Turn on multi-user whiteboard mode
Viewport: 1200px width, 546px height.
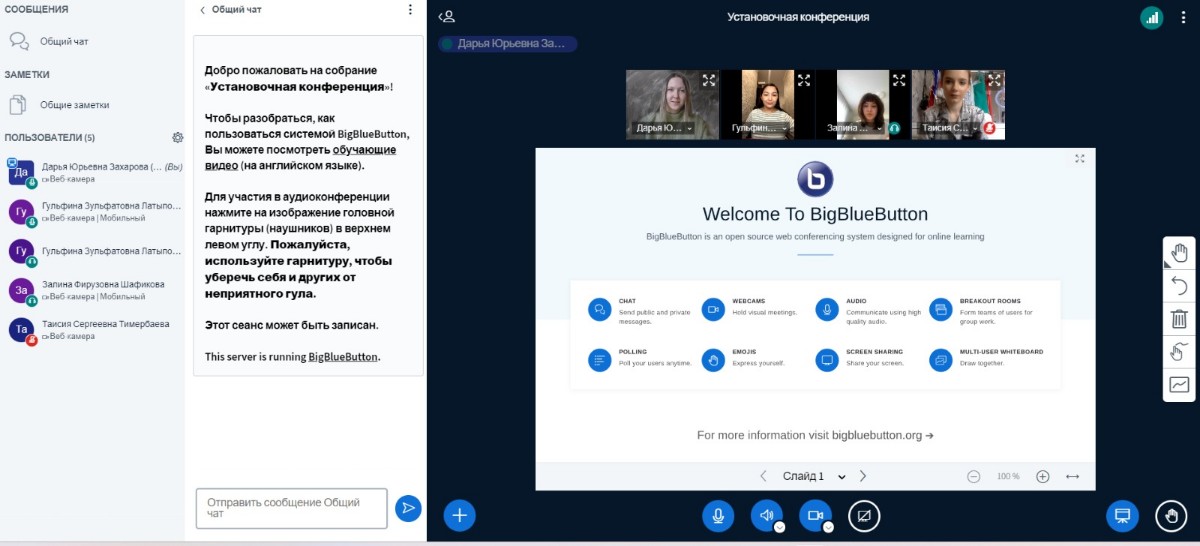click(1180, 351)
